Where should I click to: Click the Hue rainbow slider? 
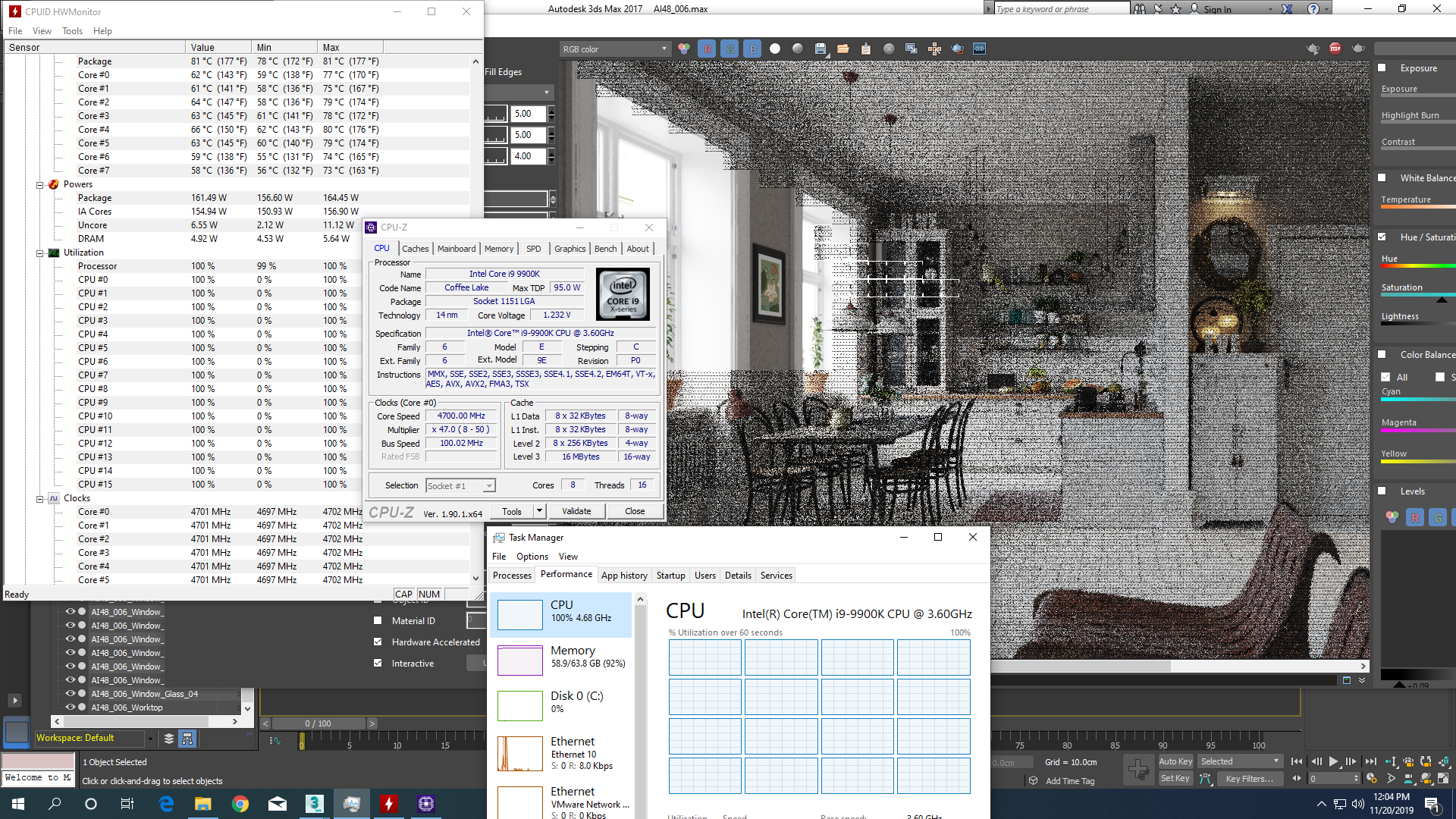click(1417, 266)
